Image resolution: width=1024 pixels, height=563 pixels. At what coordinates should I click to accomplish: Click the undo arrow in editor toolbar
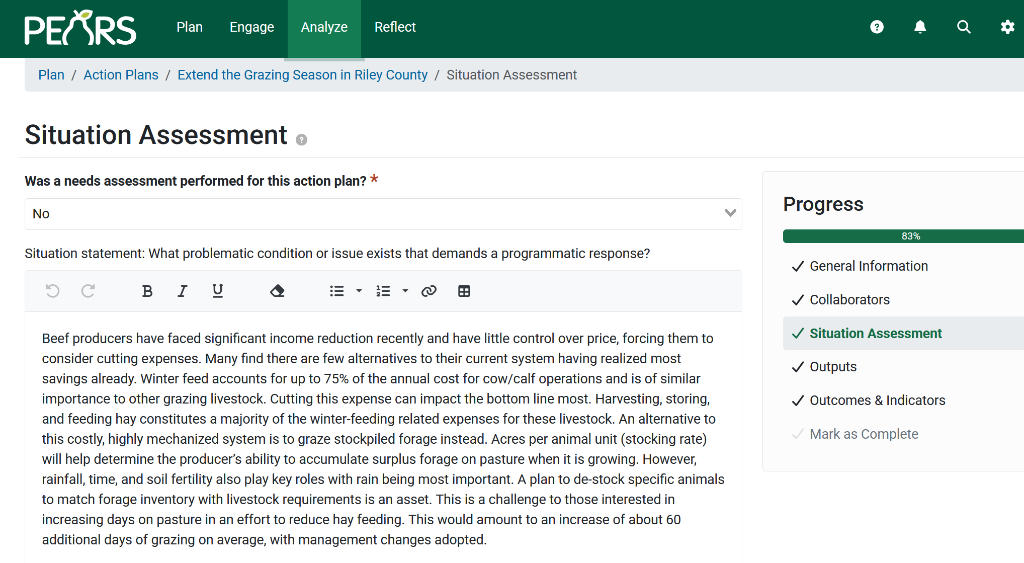[x=53, y=291]
